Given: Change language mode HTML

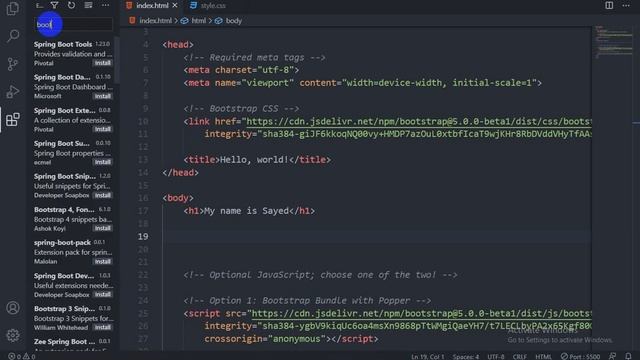Looking at the screenshot, I should tap(543, 356).
